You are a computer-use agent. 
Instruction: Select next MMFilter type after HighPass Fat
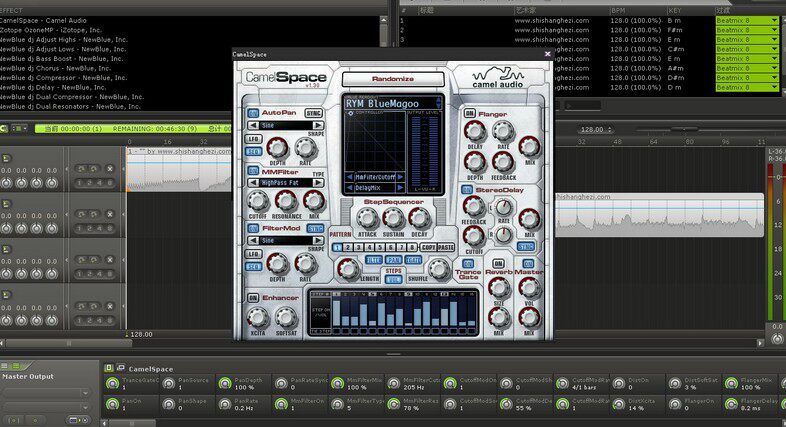coord(318,183)
